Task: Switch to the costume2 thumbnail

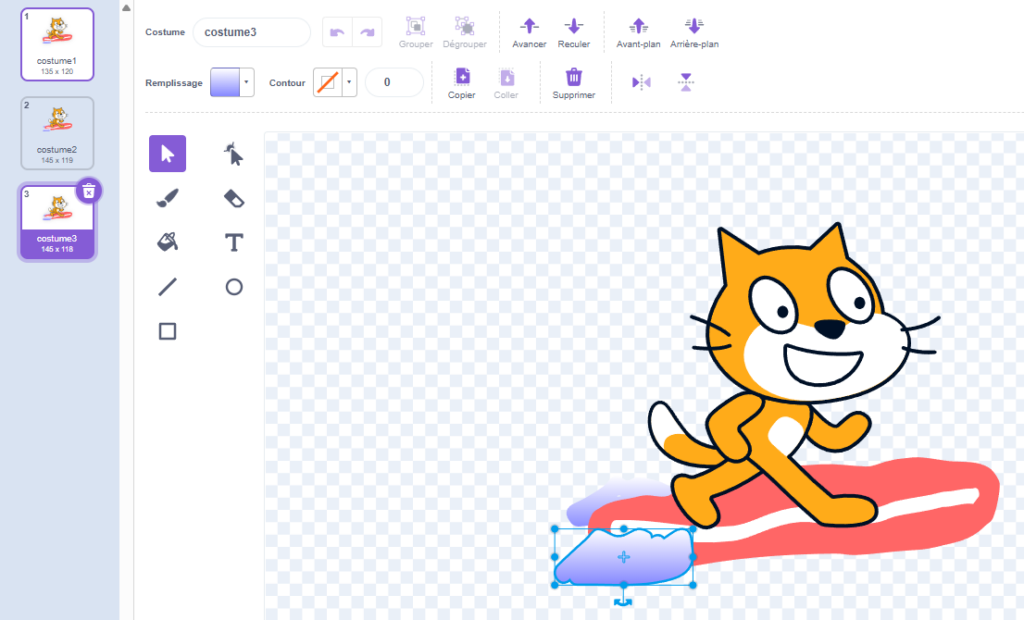Action: pyautogui.click(x=57, y=133)
